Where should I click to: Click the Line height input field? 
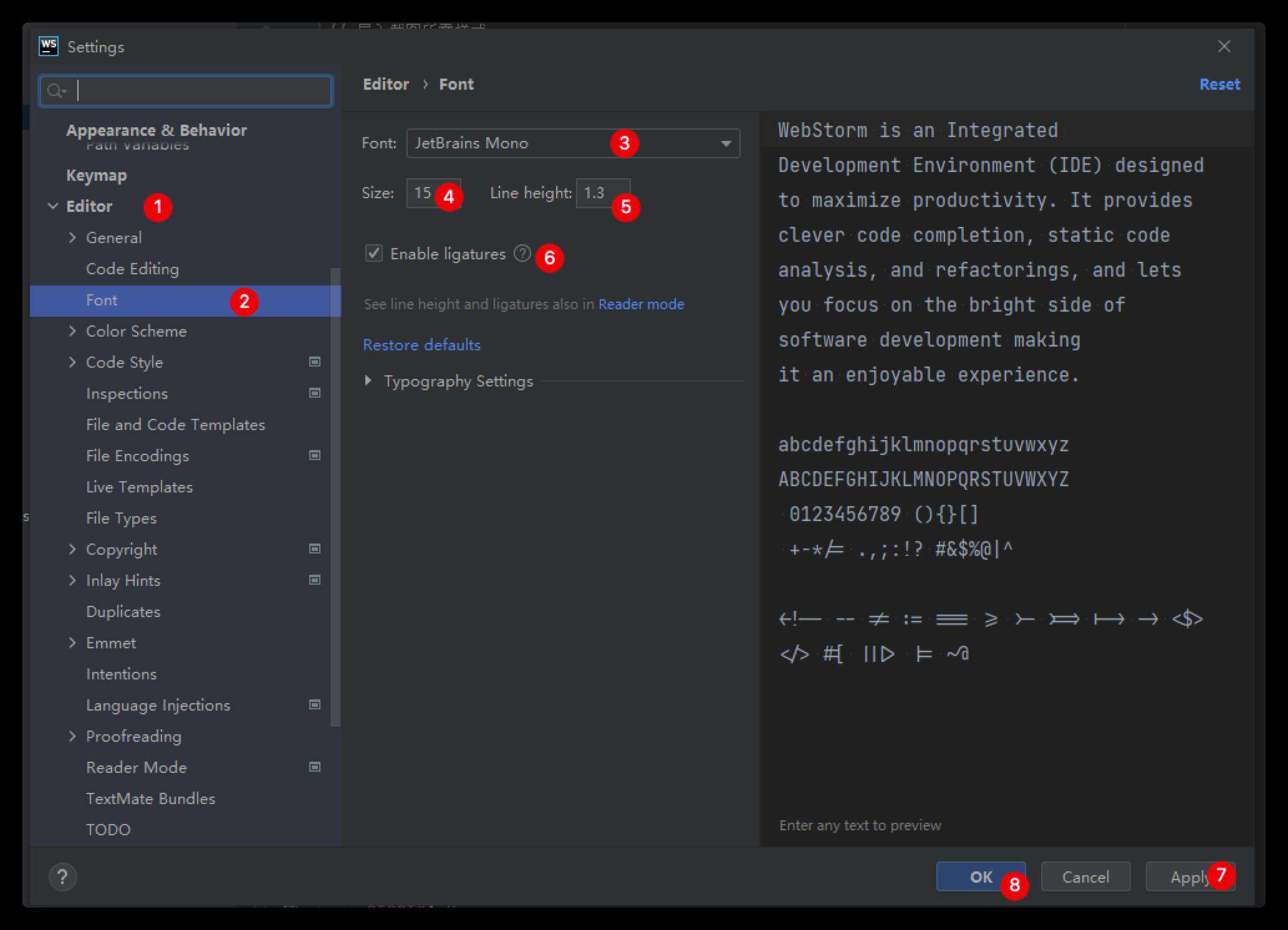603,193
